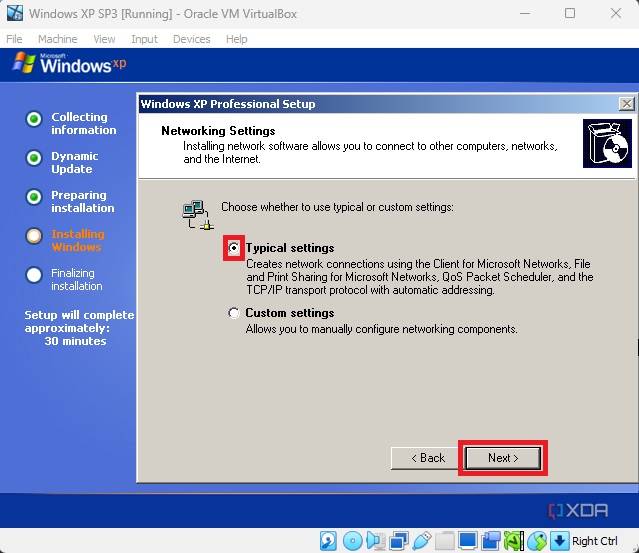
Task: Click the hard disk activity indicator
Action: pyautogui.click(x=328, y=541)
